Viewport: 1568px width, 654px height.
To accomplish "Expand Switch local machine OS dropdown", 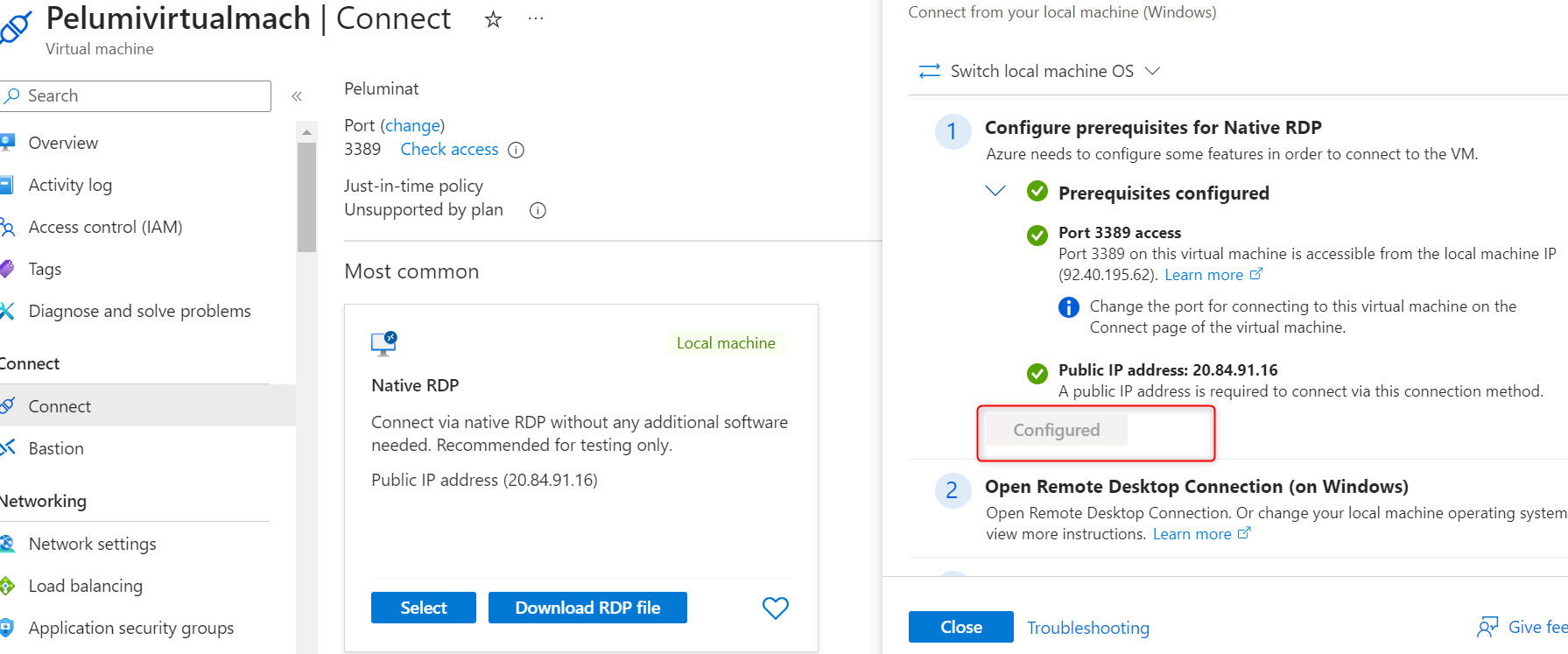I will [x=1152, y=71].
